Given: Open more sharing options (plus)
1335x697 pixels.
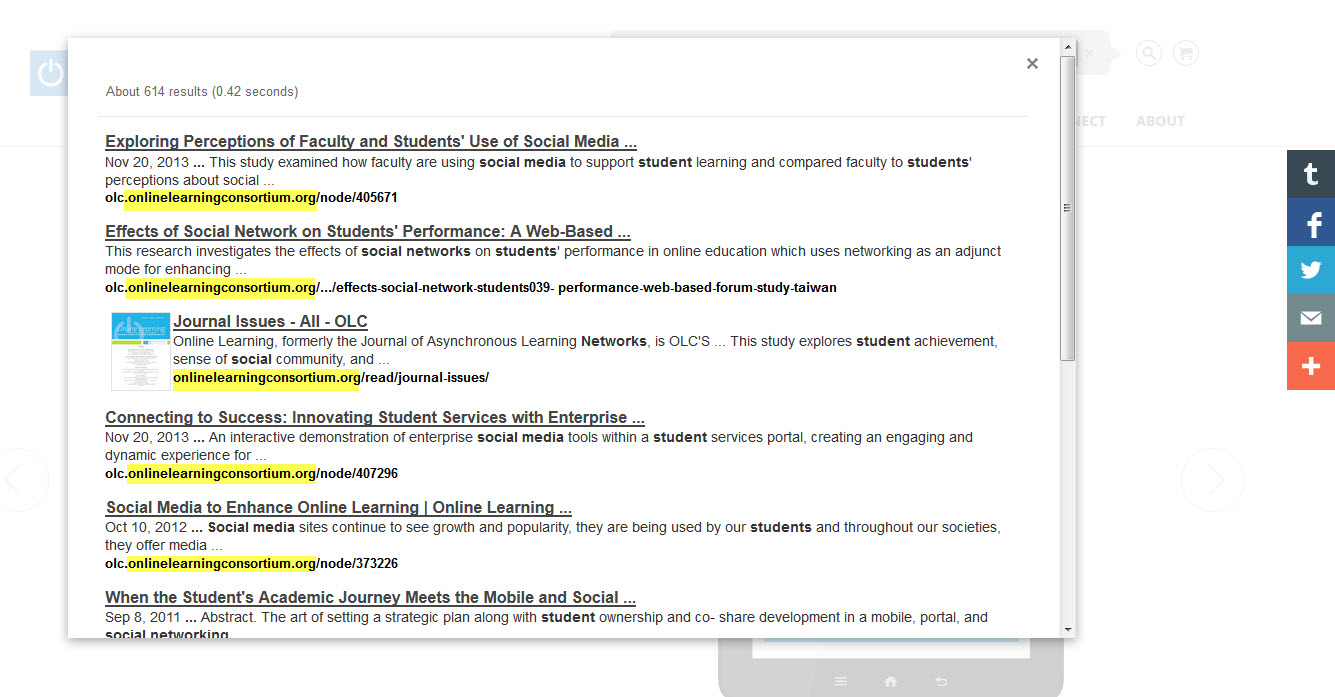Looking at the screenshot, I should click(1311, 366).
